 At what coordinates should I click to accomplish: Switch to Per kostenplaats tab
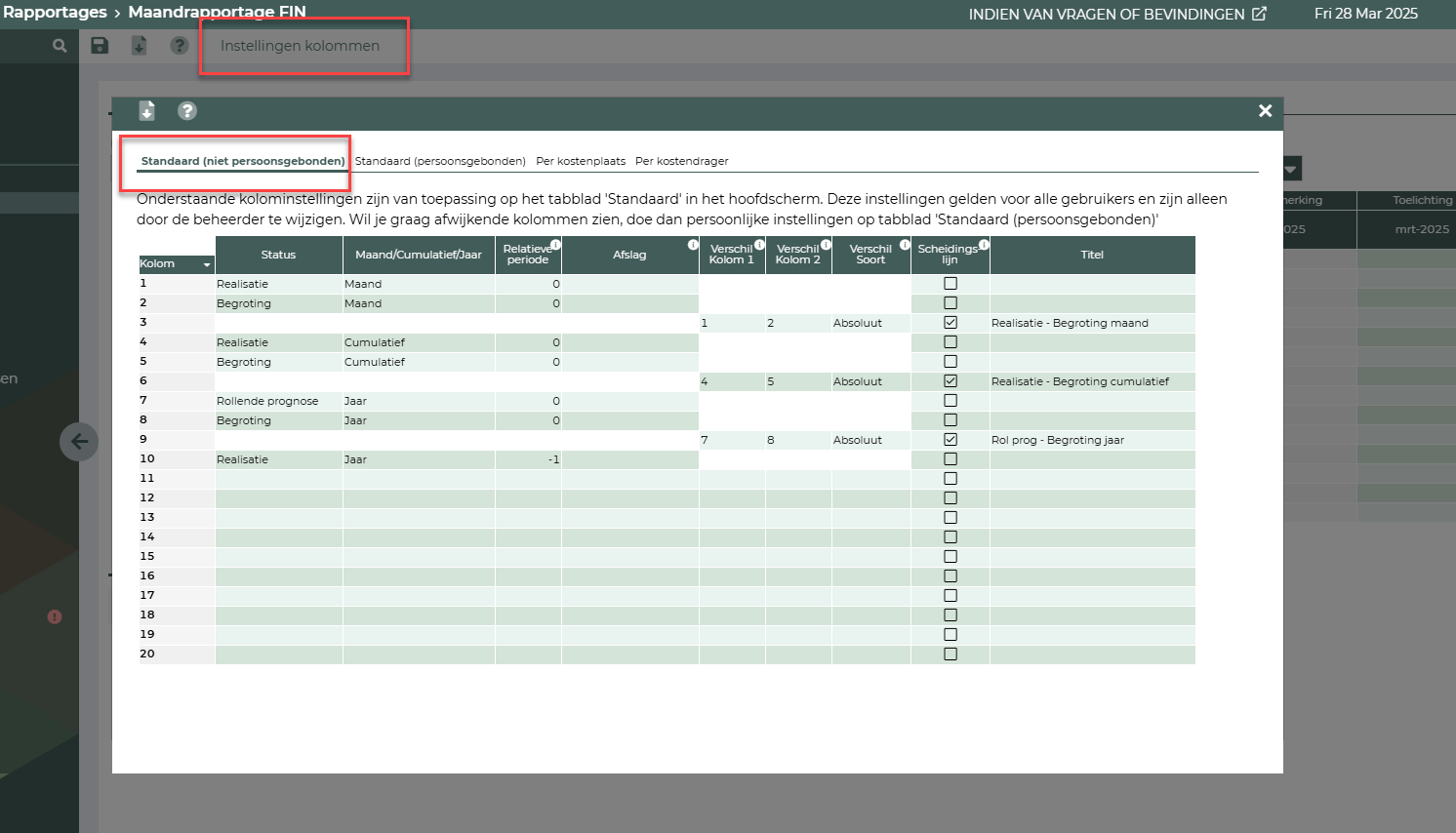pyautogui.click(x=581, y=161)
